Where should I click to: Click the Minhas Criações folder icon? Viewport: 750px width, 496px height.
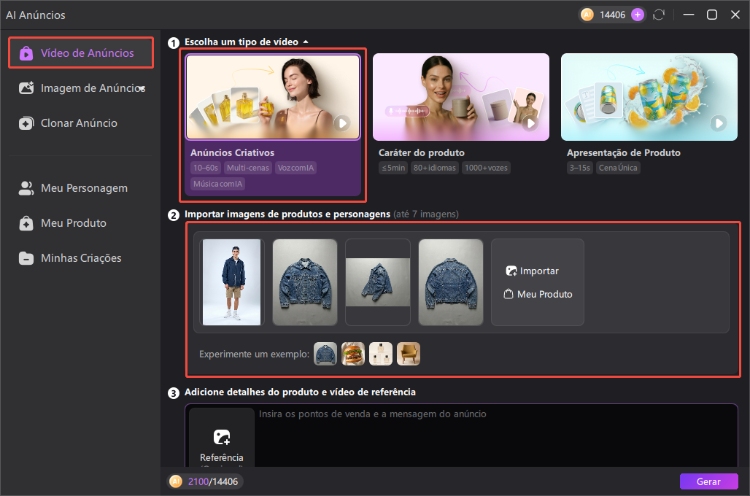(26, 258)
